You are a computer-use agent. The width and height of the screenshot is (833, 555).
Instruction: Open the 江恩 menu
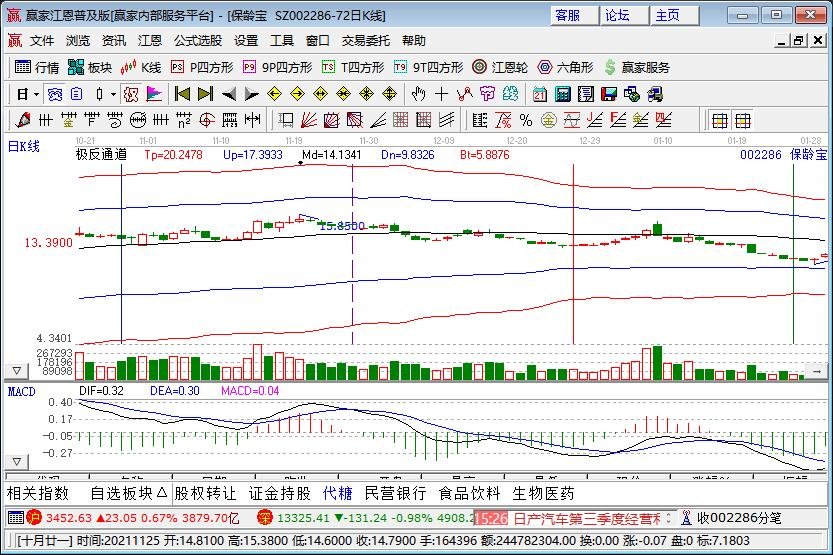[150, 40]
